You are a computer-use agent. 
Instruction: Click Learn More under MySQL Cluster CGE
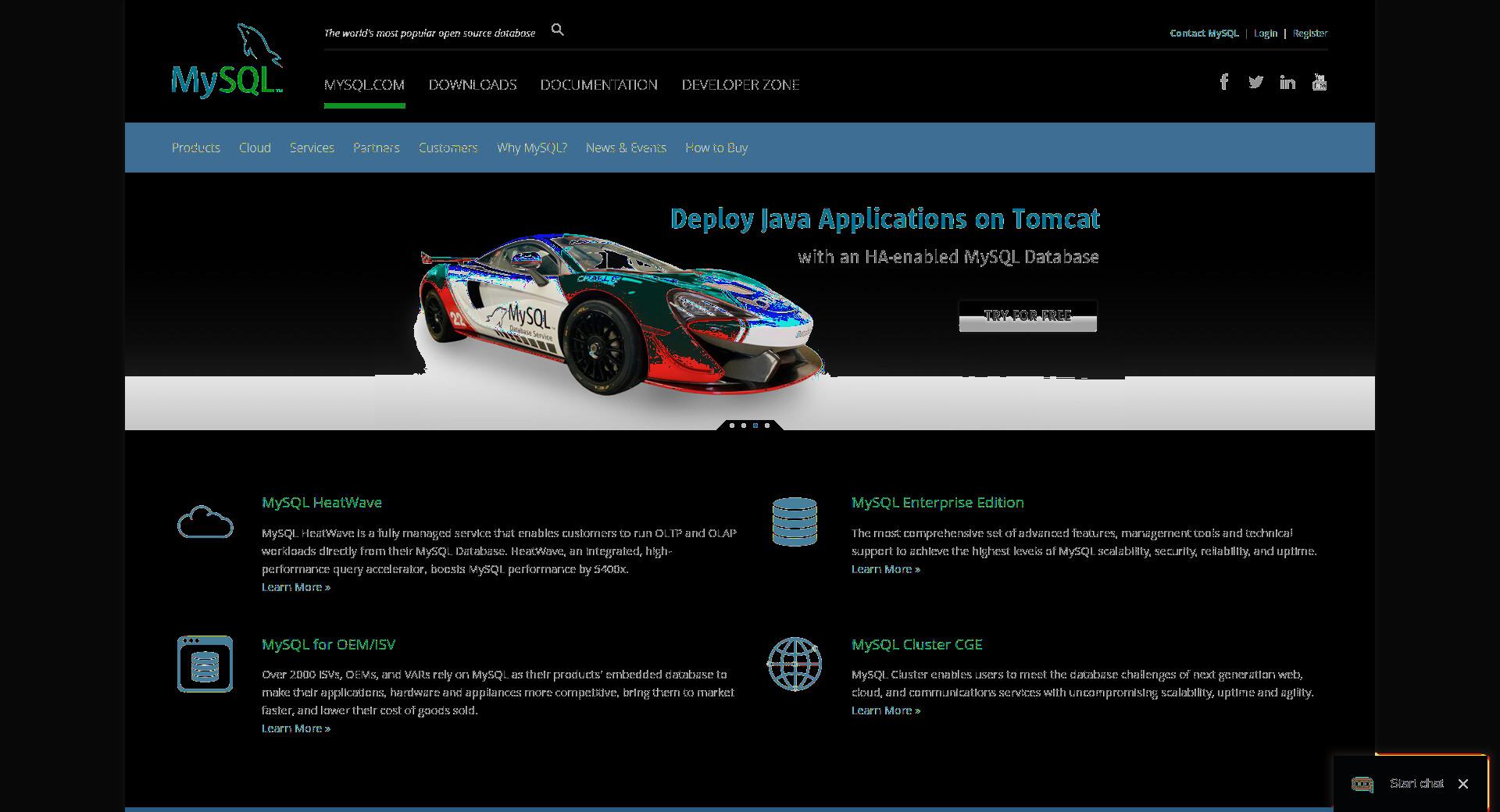click(886, 710)
